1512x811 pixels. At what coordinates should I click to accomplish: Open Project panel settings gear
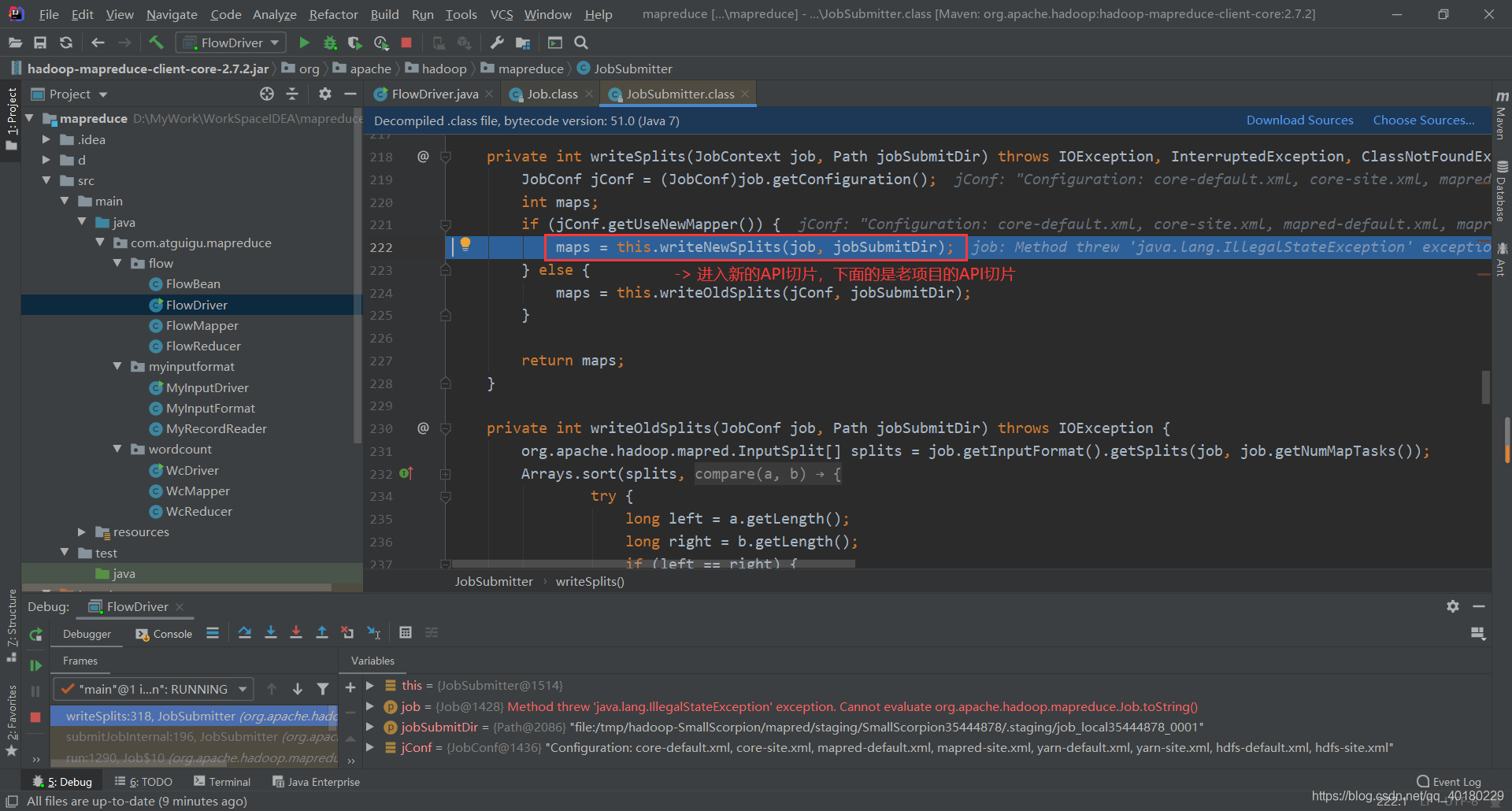(x=325, y=94)
